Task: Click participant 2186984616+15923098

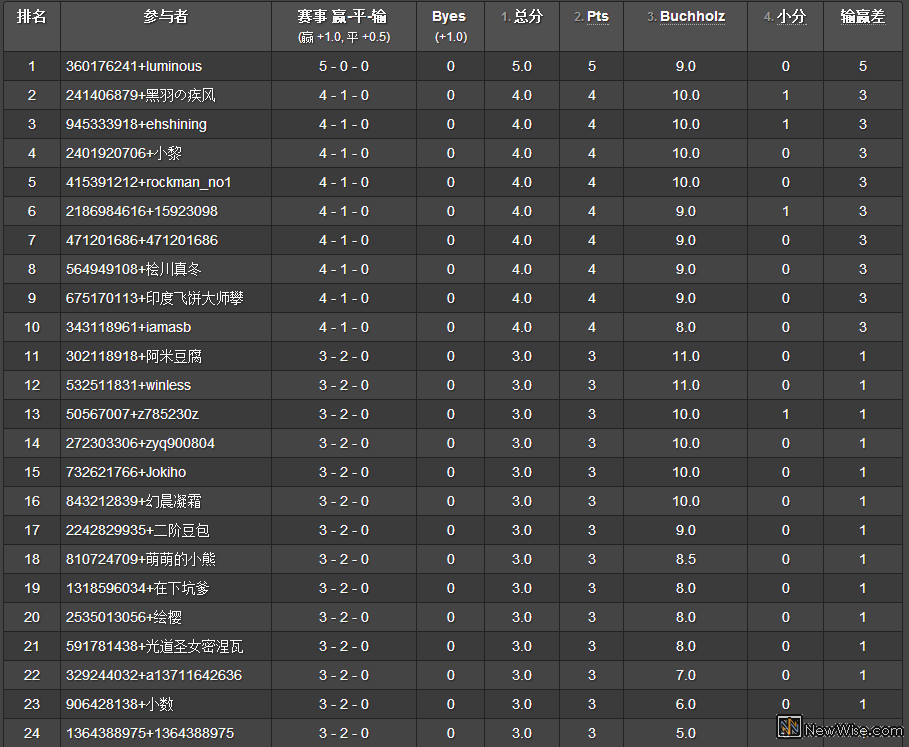Action: [142, 211]
